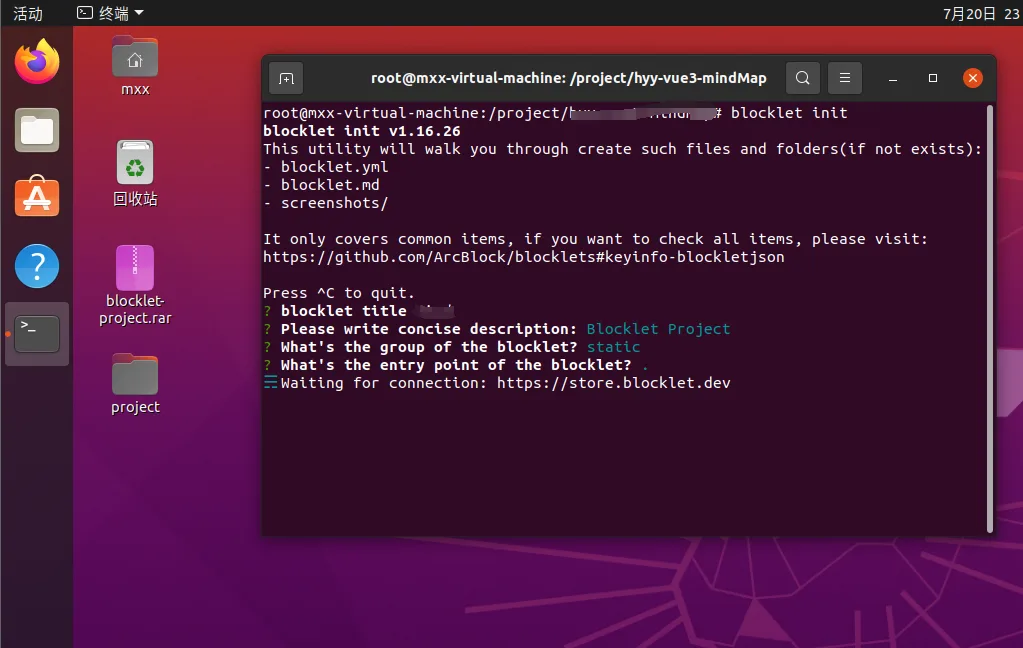Maximize the terminal window

point(933,78)
